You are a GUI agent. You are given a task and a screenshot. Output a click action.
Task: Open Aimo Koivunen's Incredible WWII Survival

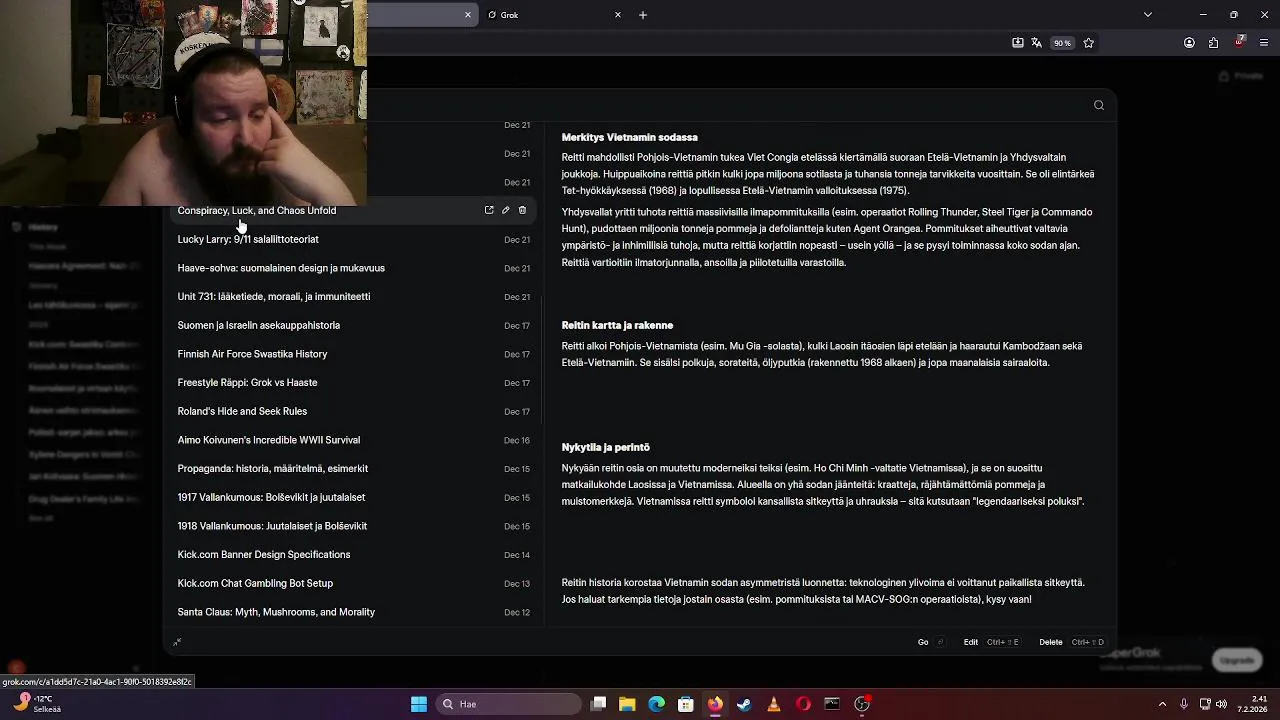269,440
